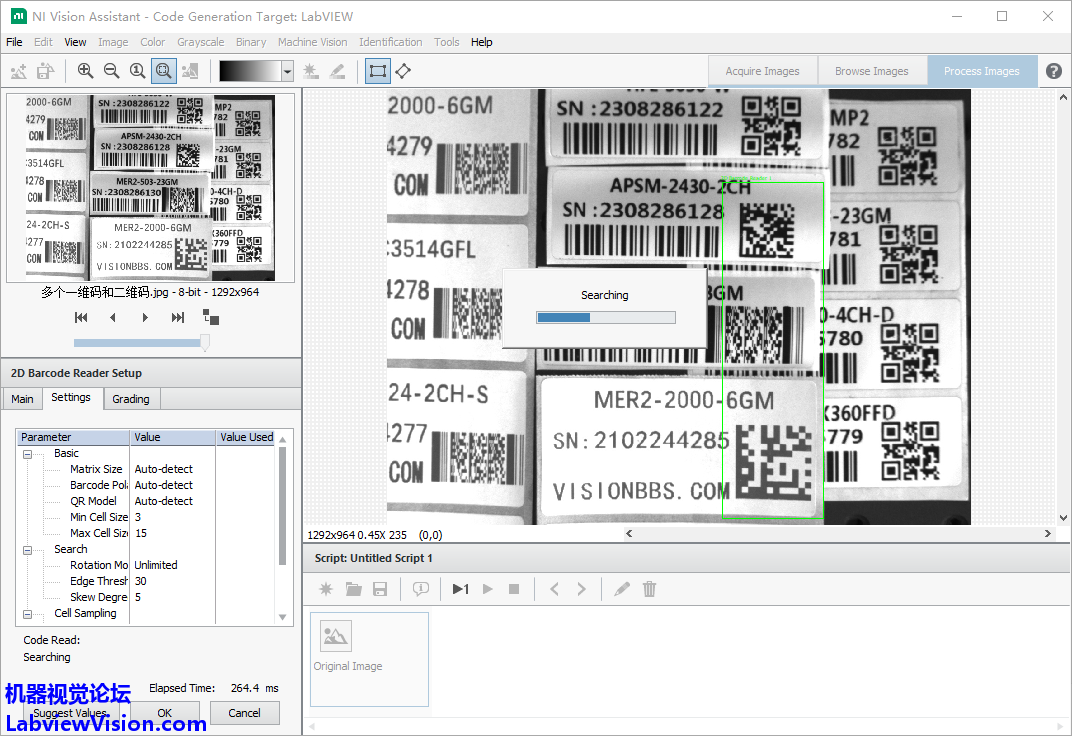Open the View menu
Viewport: 1072px width, 736px height.
point(75,42)
